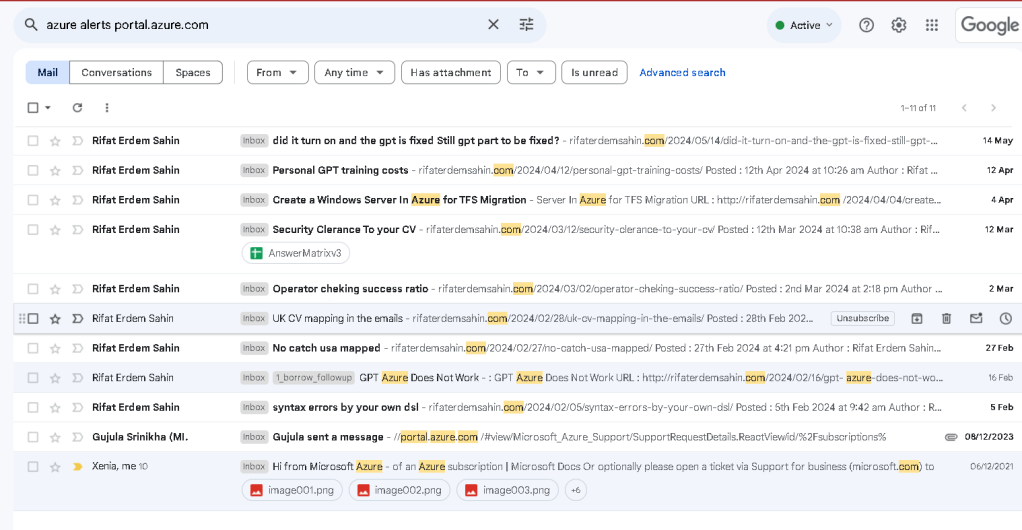Delete the UK CV mapping email

946,318
